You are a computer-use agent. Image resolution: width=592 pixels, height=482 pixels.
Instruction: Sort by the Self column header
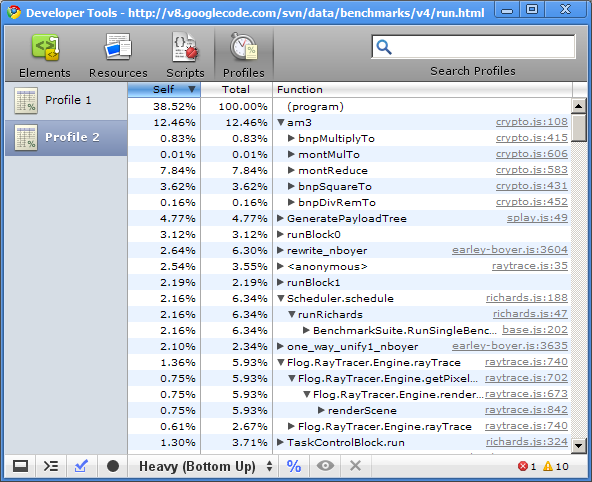[x=164, y=89]
